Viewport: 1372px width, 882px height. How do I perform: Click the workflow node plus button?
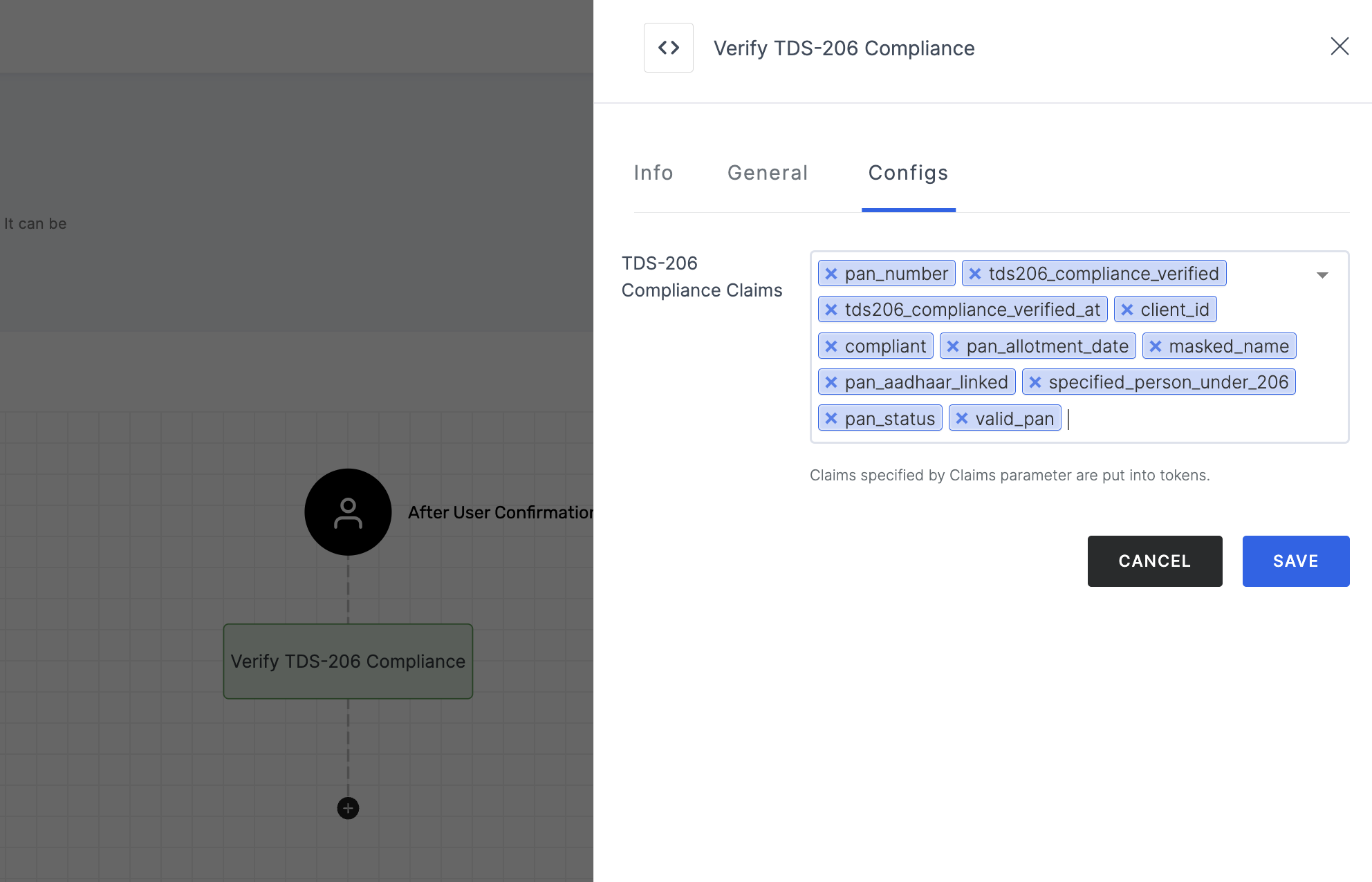[347, 807]
